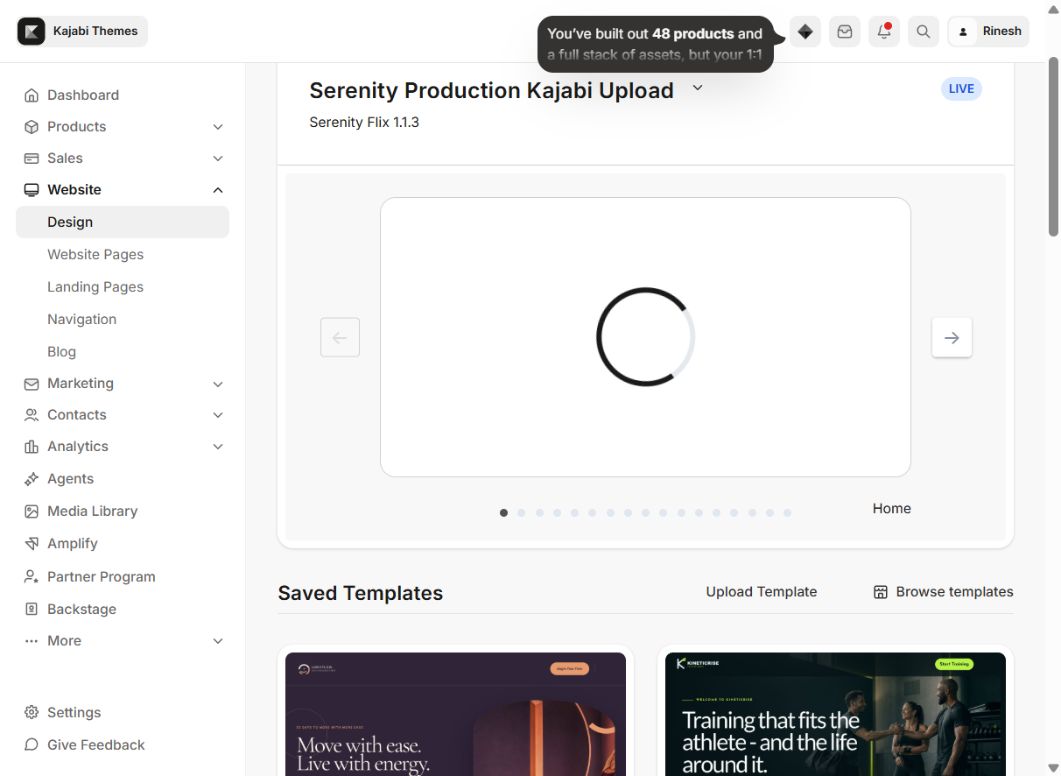This screenshot has width=1061, height=776.
Task: Click the Partner Program person-star icon
Action: click(x=31, y=576)
